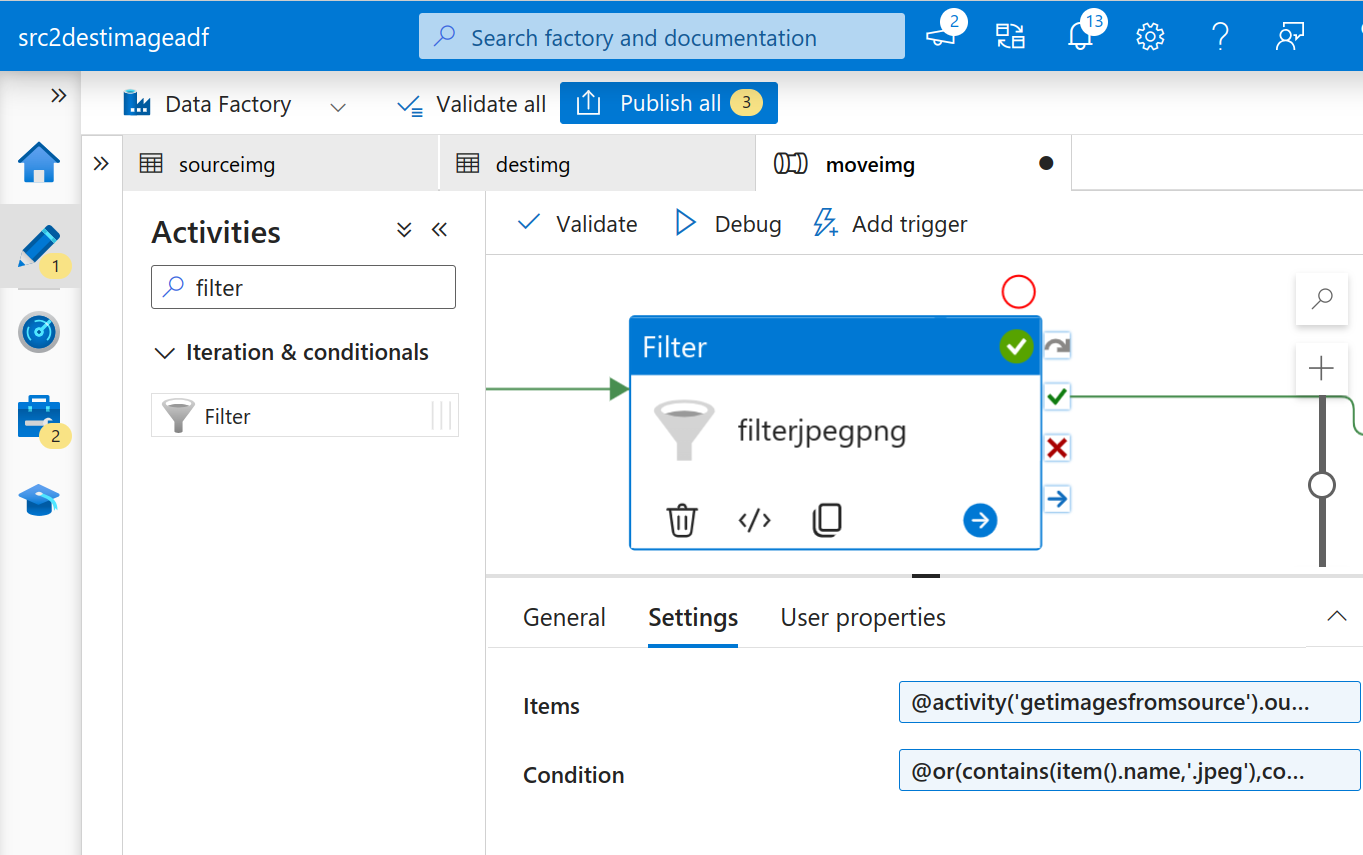Select the filterjpegpng activity name
1363x855 pixels.
click(822, 431)
